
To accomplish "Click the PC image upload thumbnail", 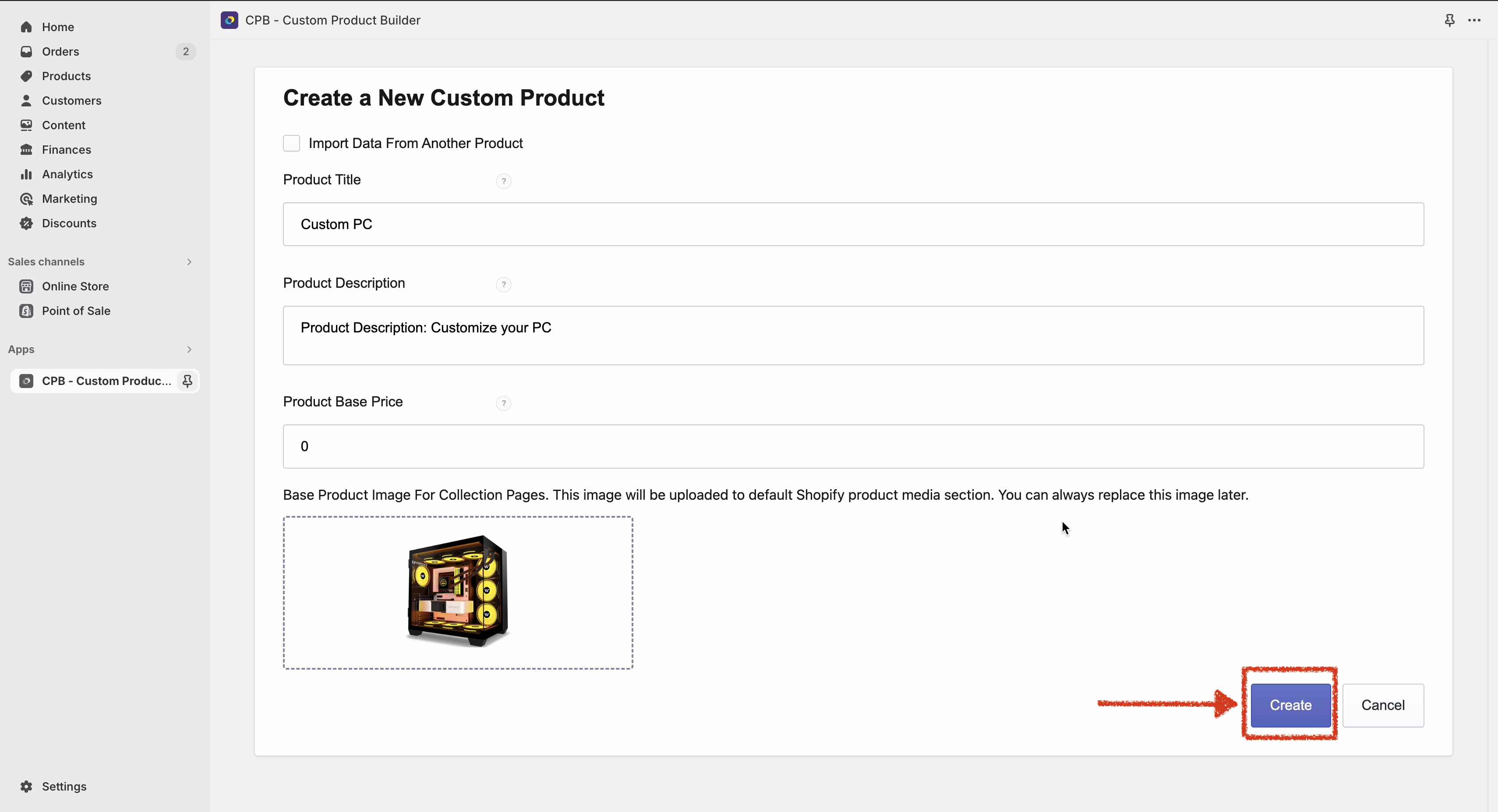I will click(x=458, y=592).
